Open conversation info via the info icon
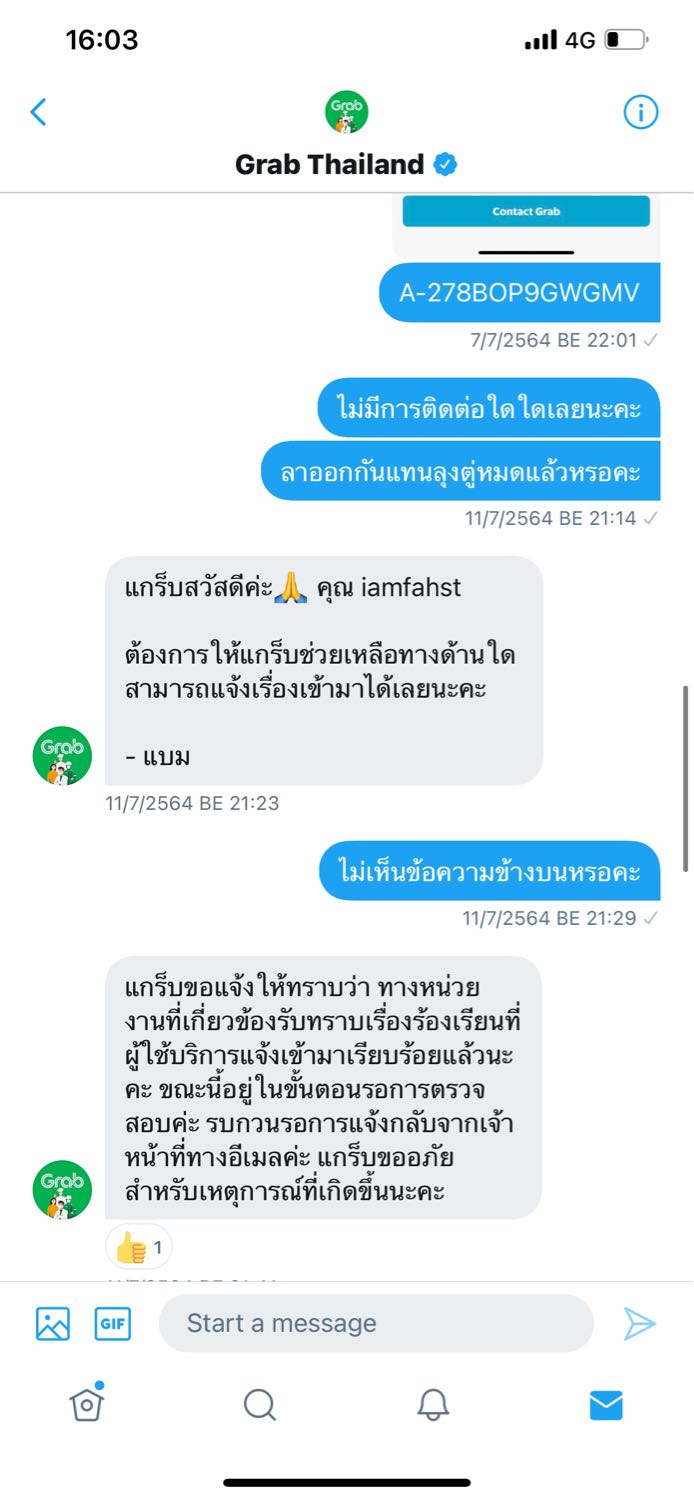Viewport: 694px width, 1500px height. [x=641, y=112]
